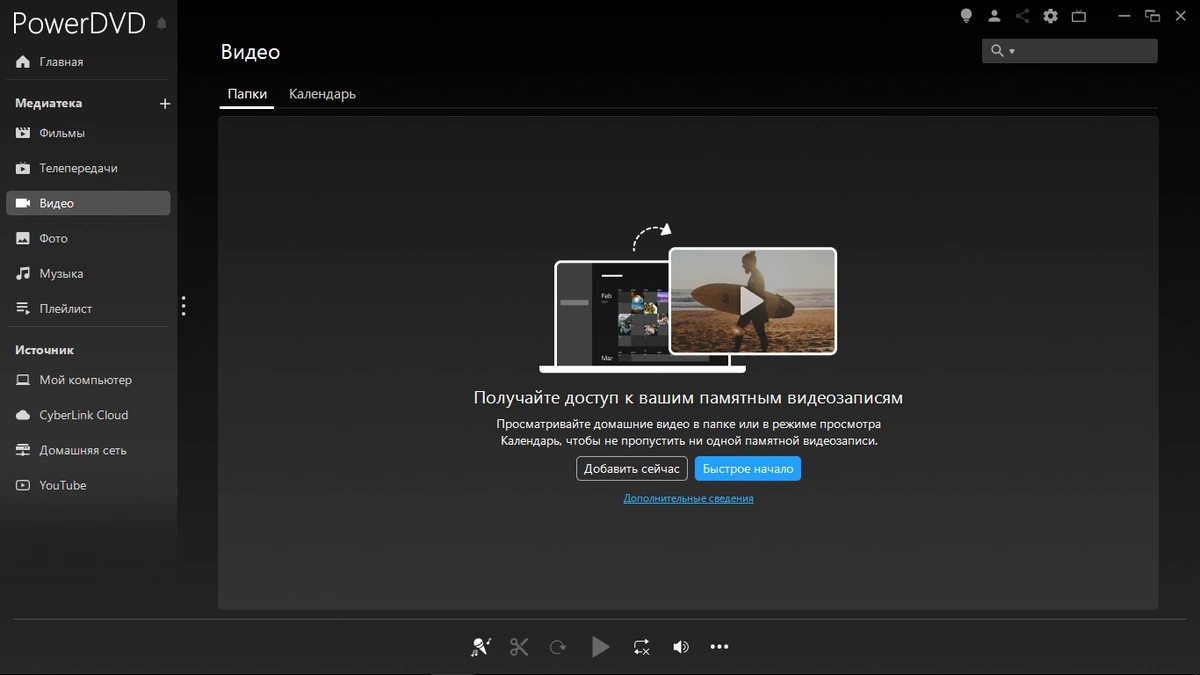Image resolution: width=1200 pixels, height=675 pixels.
Task: Click the lightbulb tips icon
Action: [x=966, y=16]
